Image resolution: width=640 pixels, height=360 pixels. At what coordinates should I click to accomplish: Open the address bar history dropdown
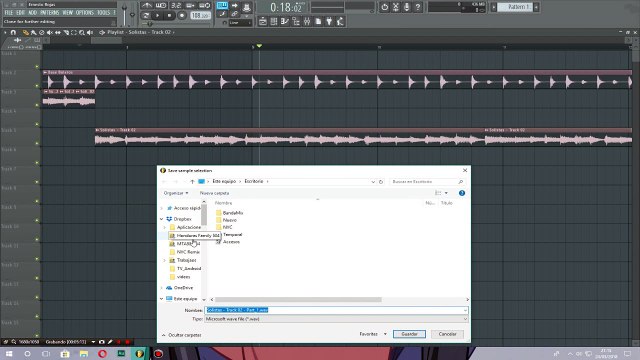coord(373,182)
